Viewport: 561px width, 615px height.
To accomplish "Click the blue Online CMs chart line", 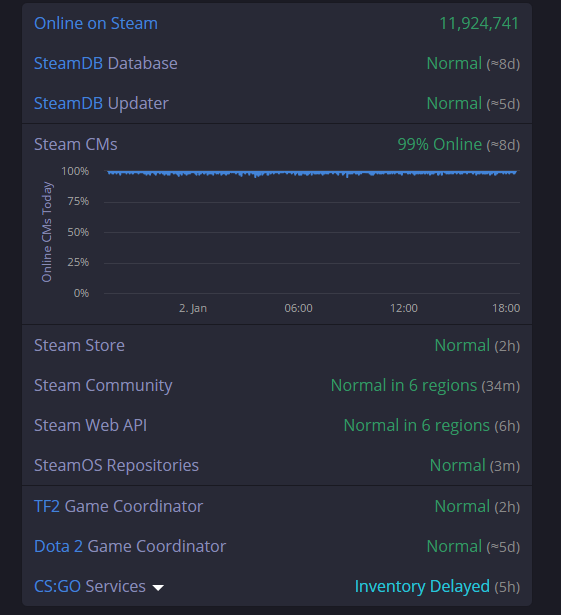I will click(312, 173).
